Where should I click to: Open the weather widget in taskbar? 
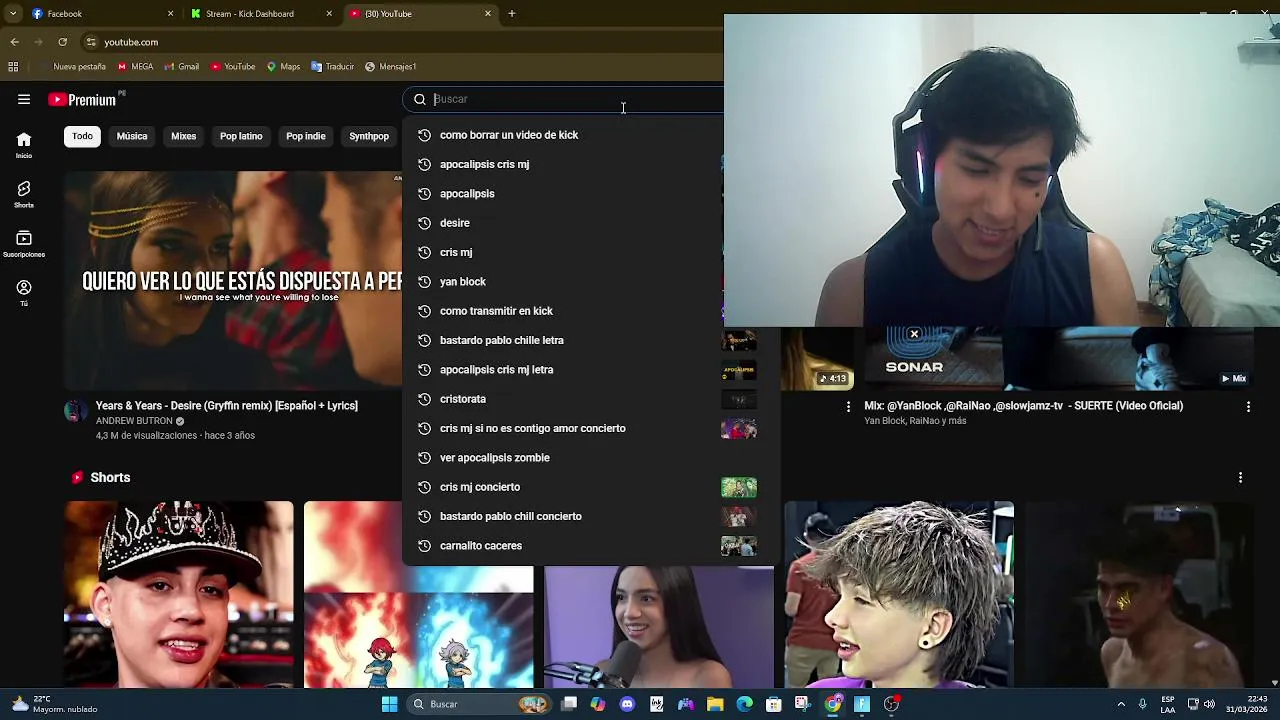(55, 704)
